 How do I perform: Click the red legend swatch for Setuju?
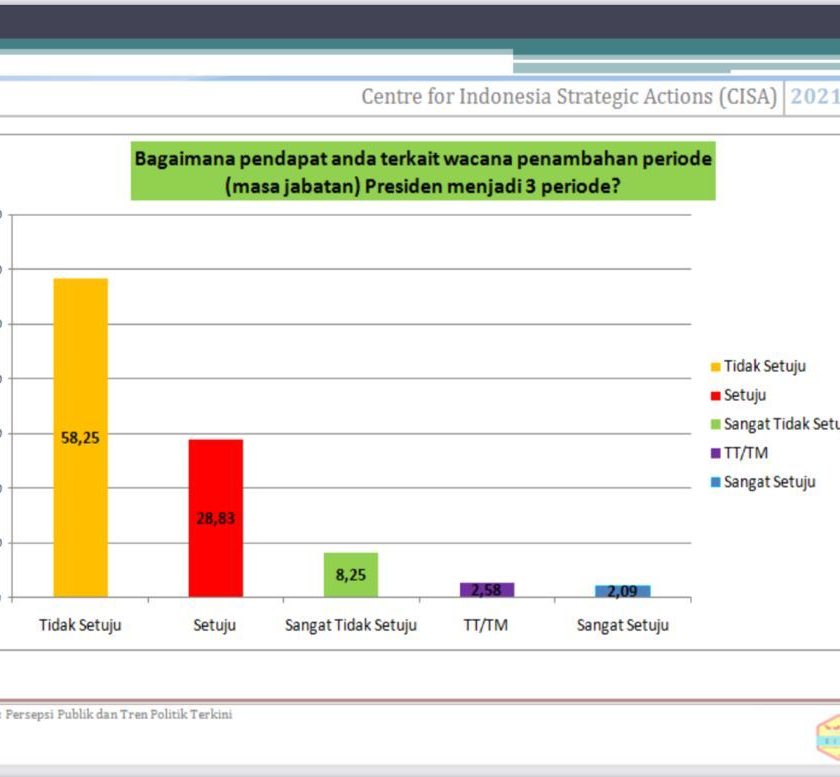tap(716, 396)
